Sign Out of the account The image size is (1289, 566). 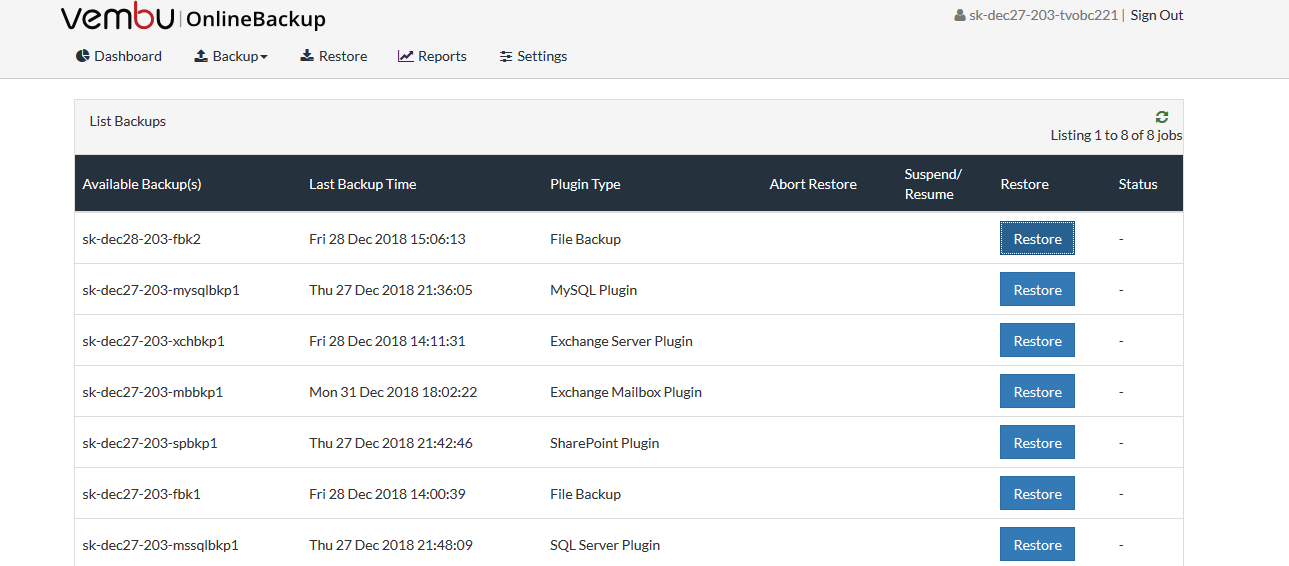(1157, 15)
